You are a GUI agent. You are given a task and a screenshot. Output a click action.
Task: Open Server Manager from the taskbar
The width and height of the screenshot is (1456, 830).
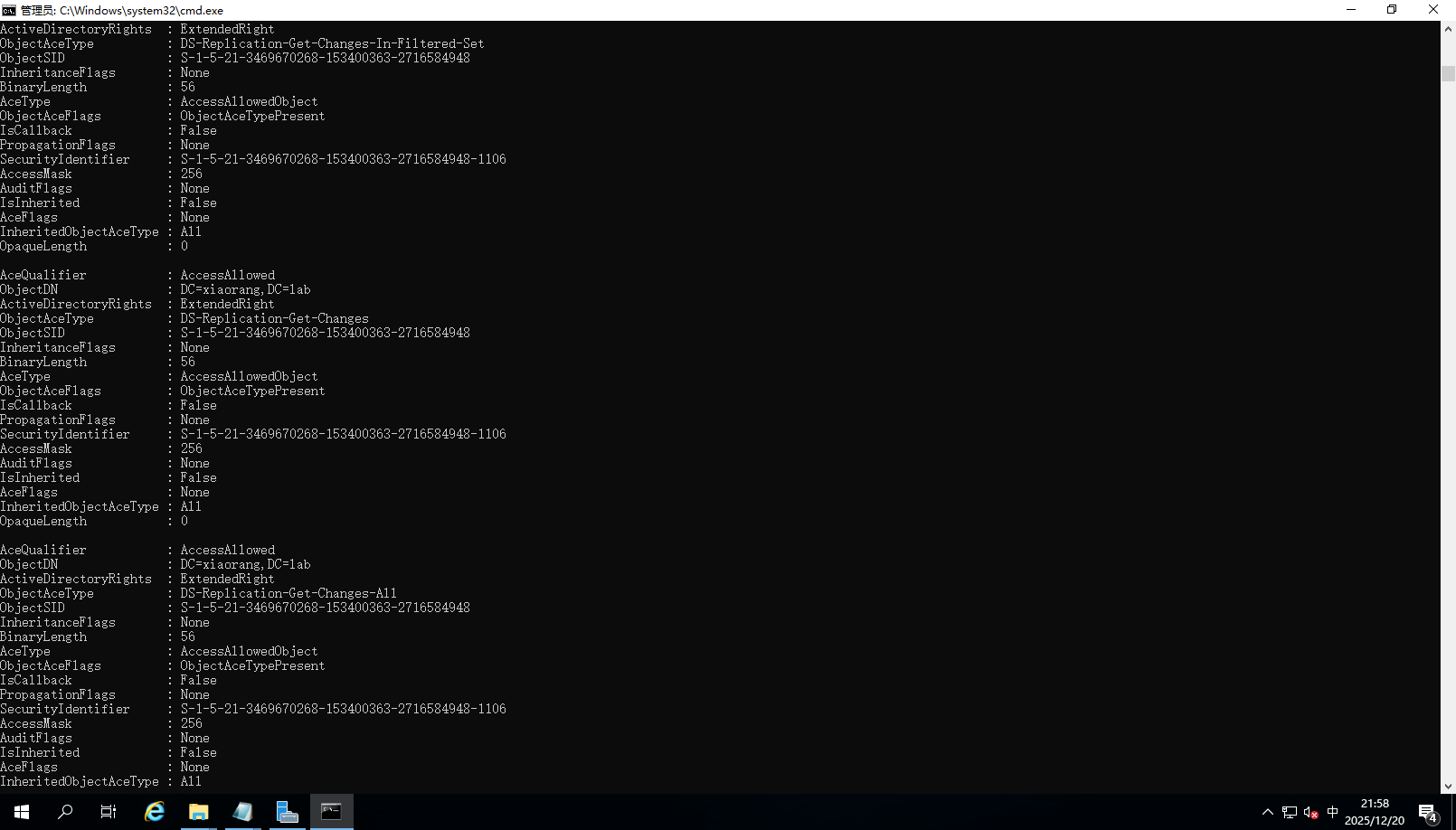(287, 811)
